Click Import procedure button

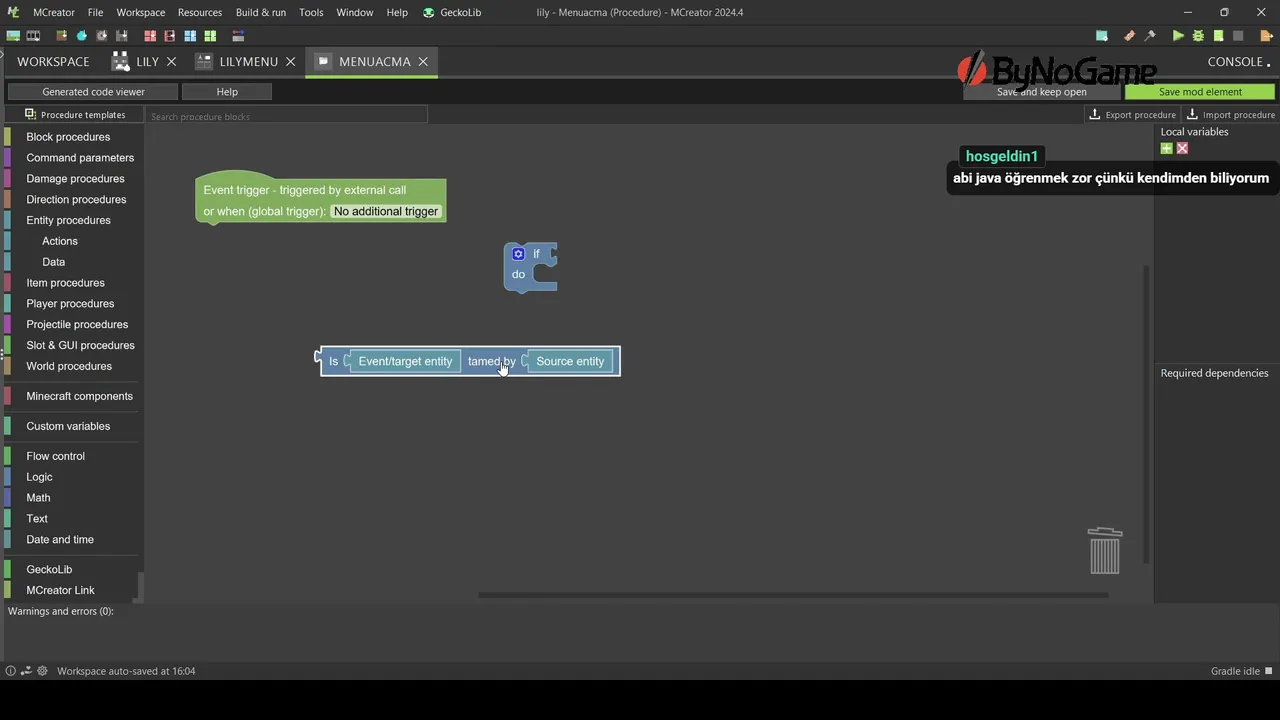[1230, 115]
